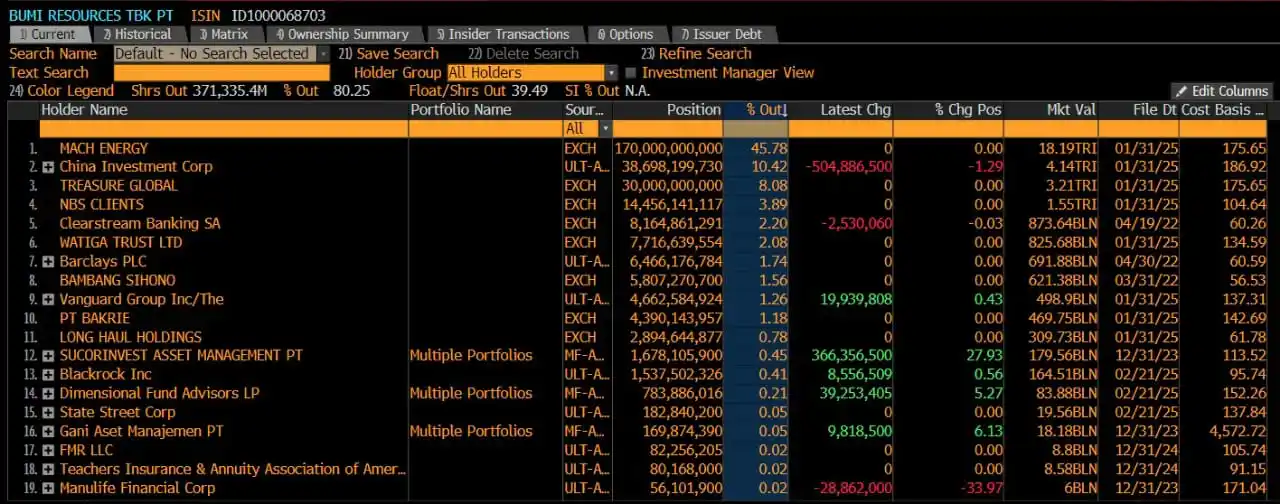The width and height of the screenshot is (1280, 504).
Task: Click the BUMI RESOURCES TBK PT title
Action: (x=93, y=16)
